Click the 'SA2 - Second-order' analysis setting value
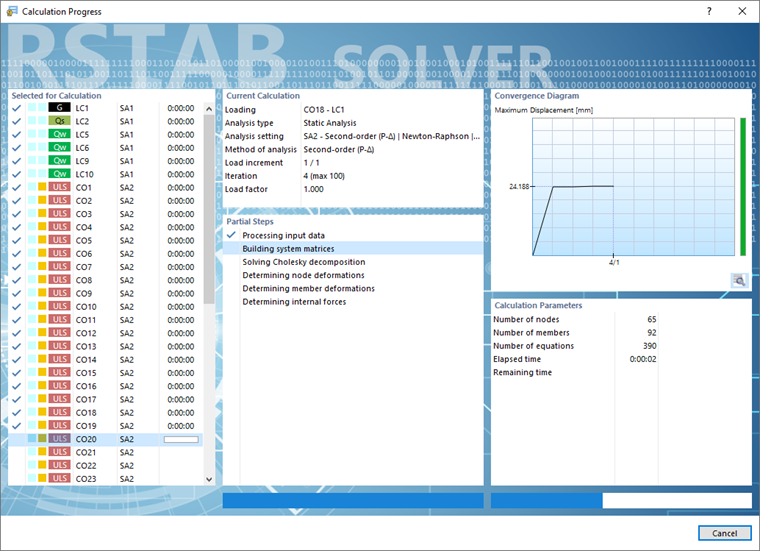 coord(392,136)
